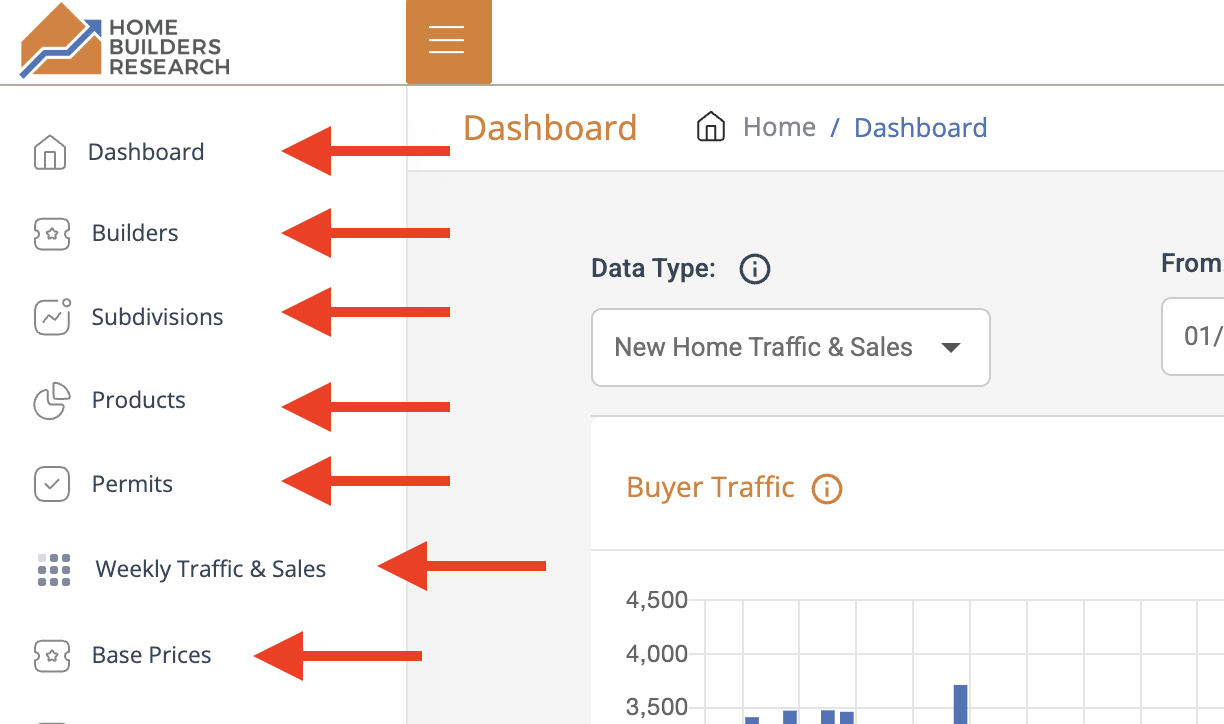1224x724 pixels.
Task: Open the New Home Traffic & Sales dropdown
Action: [x=790, y=347]
